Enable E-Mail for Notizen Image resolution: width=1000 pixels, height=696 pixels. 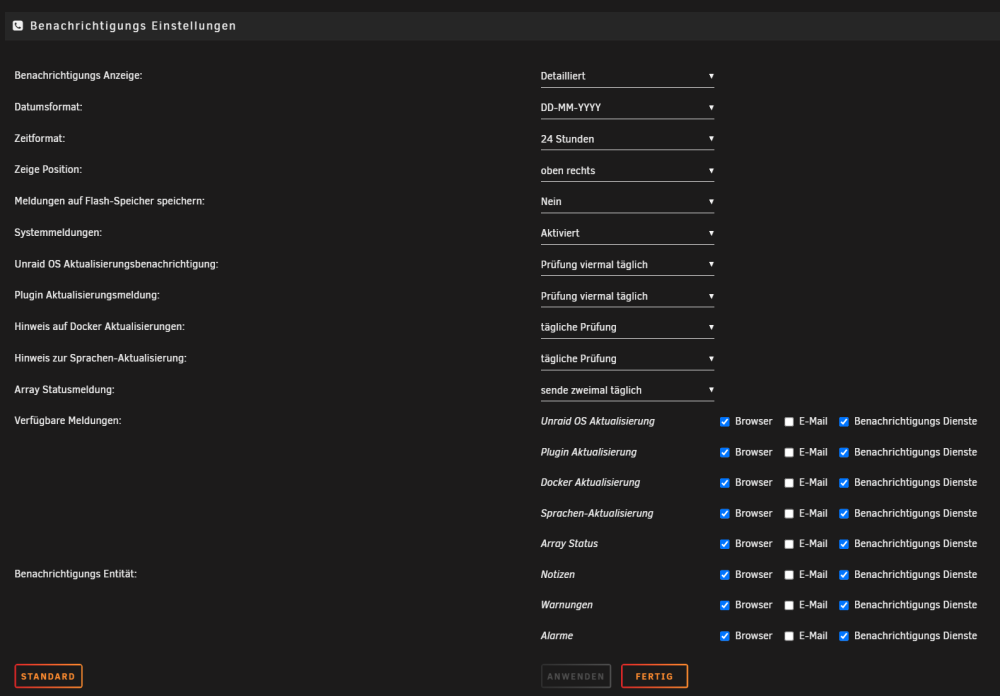pos(789,575)
